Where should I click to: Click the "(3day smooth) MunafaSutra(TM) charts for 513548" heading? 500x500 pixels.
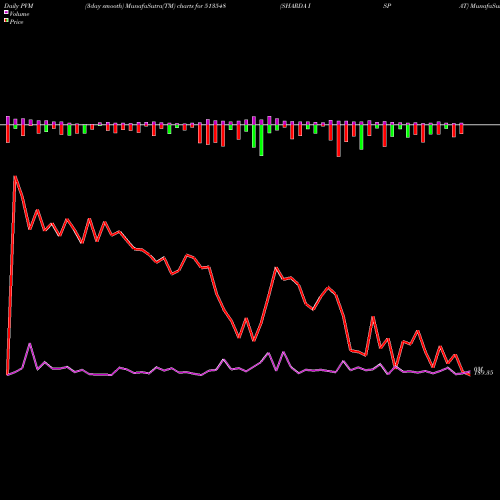click(155, 6)
